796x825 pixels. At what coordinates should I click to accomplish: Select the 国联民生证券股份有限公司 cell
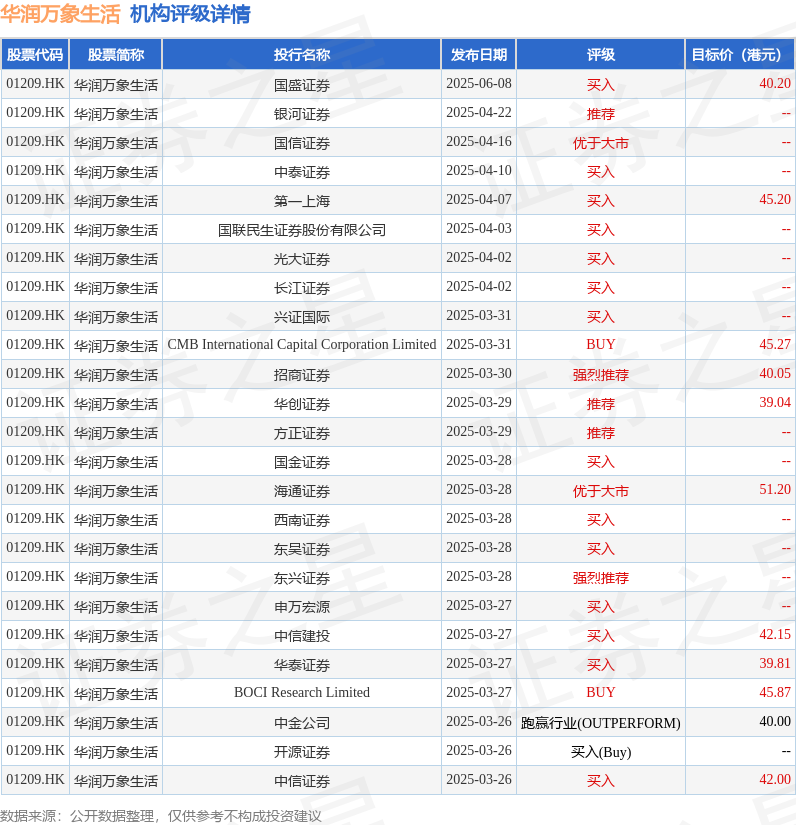pos(301,230)
